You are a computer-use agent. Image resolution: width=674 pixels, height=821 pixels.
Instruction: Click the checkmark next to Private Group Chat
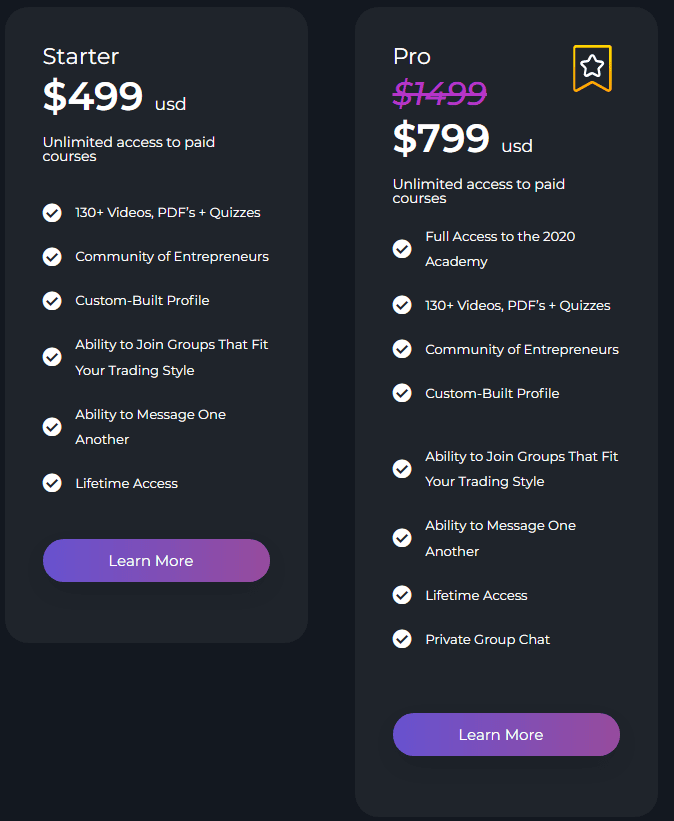(402, 639)
